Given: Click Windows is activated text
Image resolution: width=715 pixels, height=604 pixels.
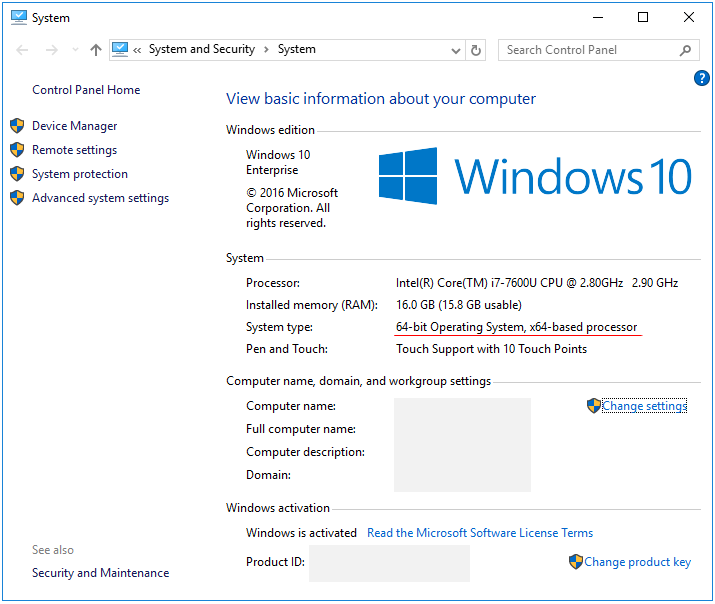Looking at the screenshot, I should pyautogui.click(x=301, y=533).
